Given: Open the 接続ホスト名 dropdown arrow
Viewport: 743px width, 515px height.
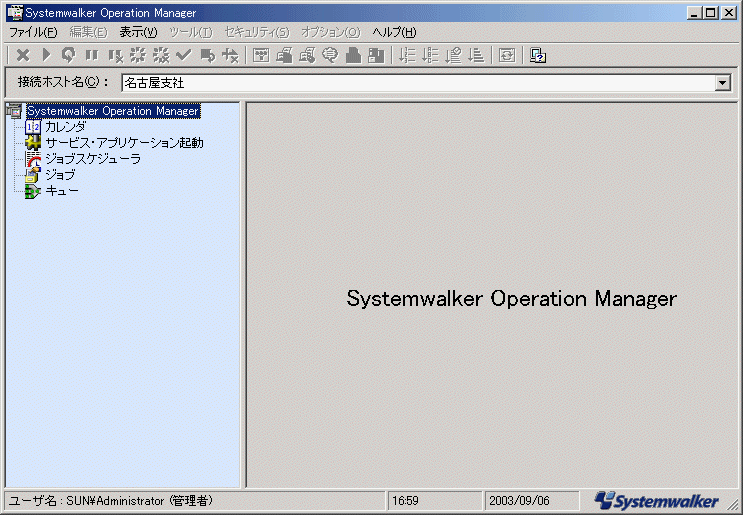Looking at the screenshot, I should click(722, 83).
